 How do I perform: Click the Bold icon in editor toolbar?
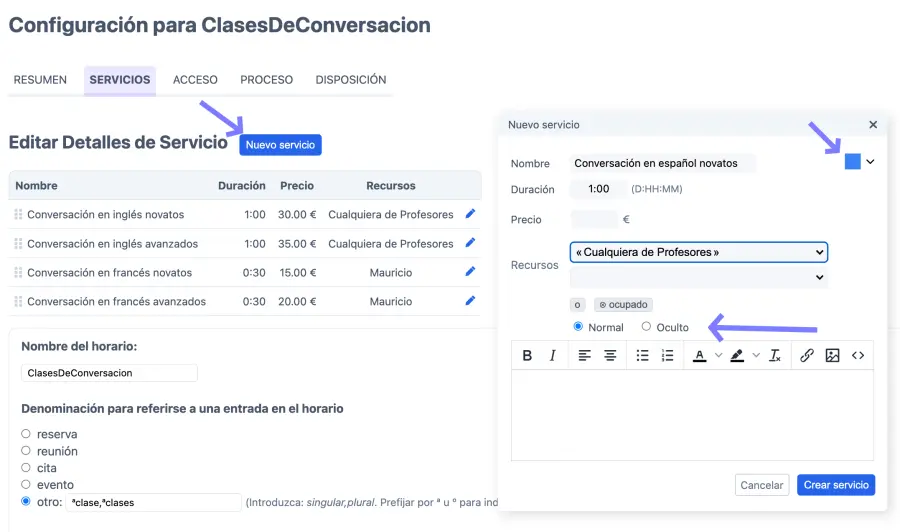click(x=527, y=355)
